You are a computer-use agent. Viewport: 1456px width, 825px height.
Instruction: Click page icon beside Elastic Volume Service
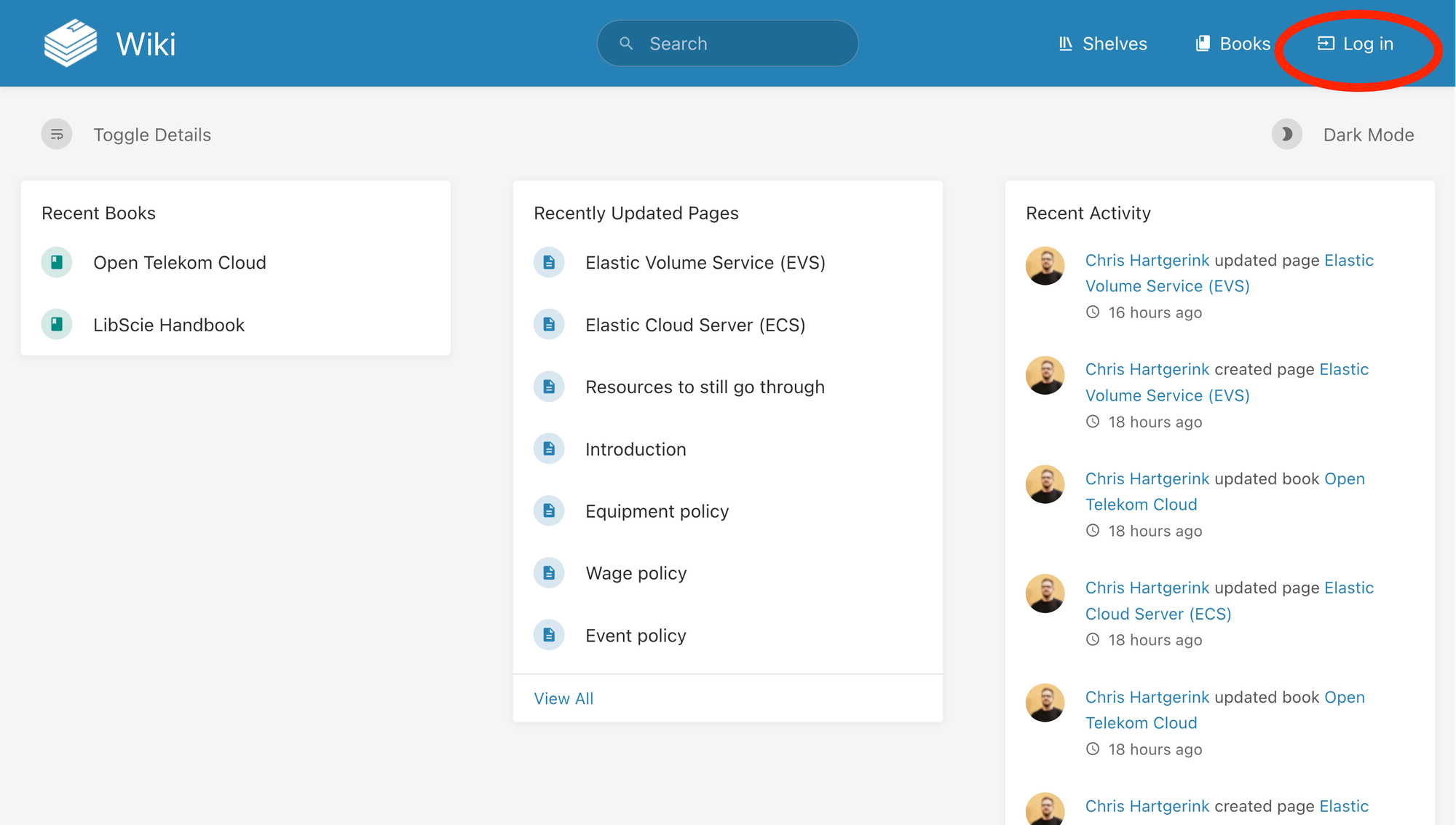coord(549,263)
